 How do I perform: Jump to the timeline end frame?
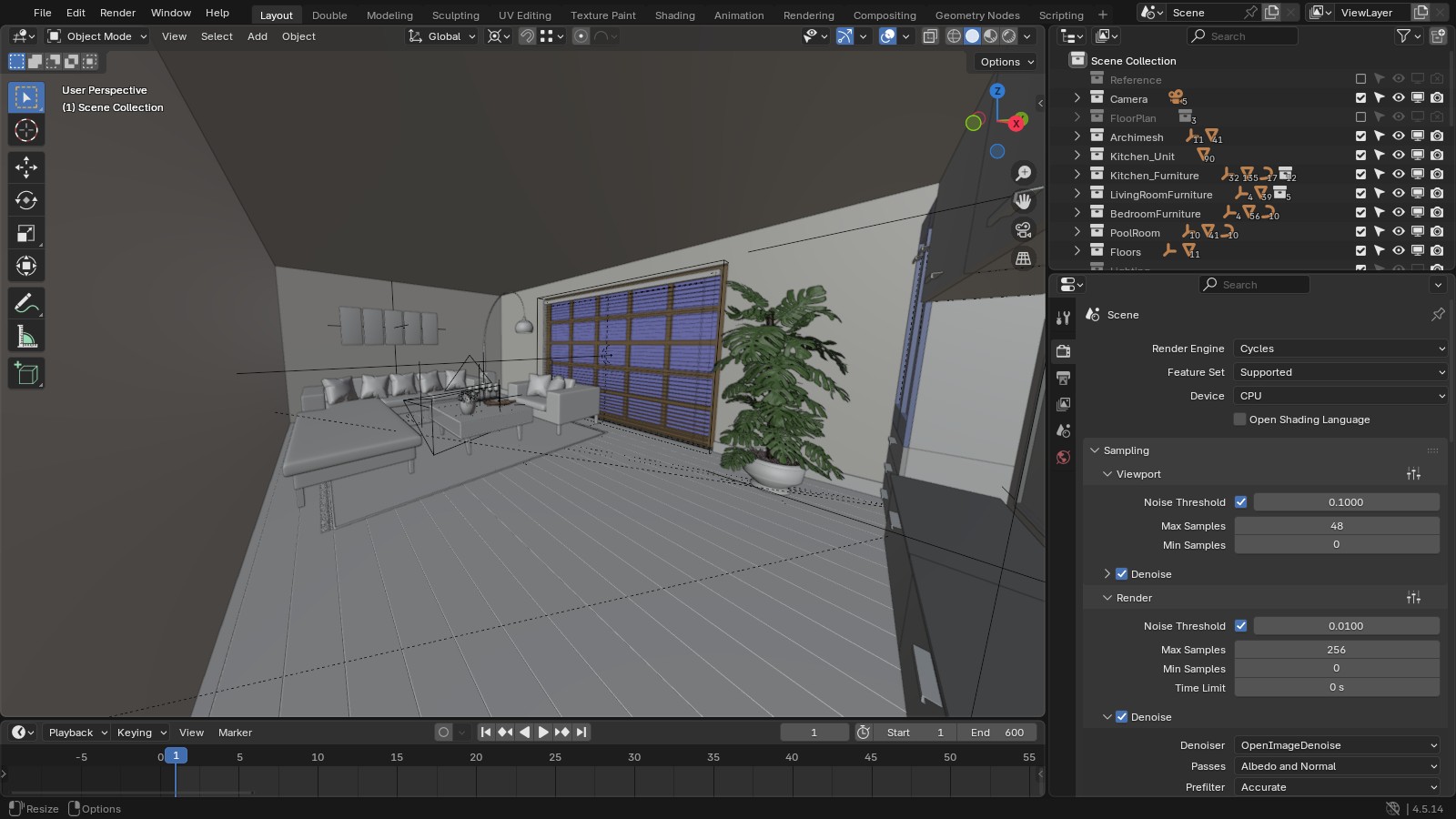(x=581, y=732)
